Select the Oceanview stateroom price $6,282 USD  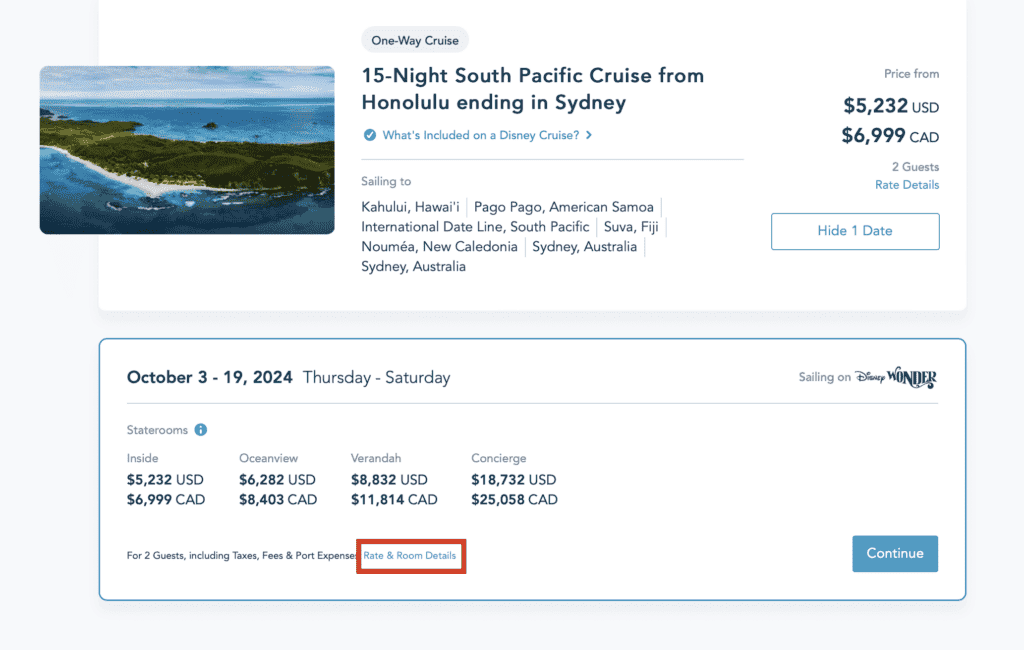pyautogui.click(x=277, y=479)
